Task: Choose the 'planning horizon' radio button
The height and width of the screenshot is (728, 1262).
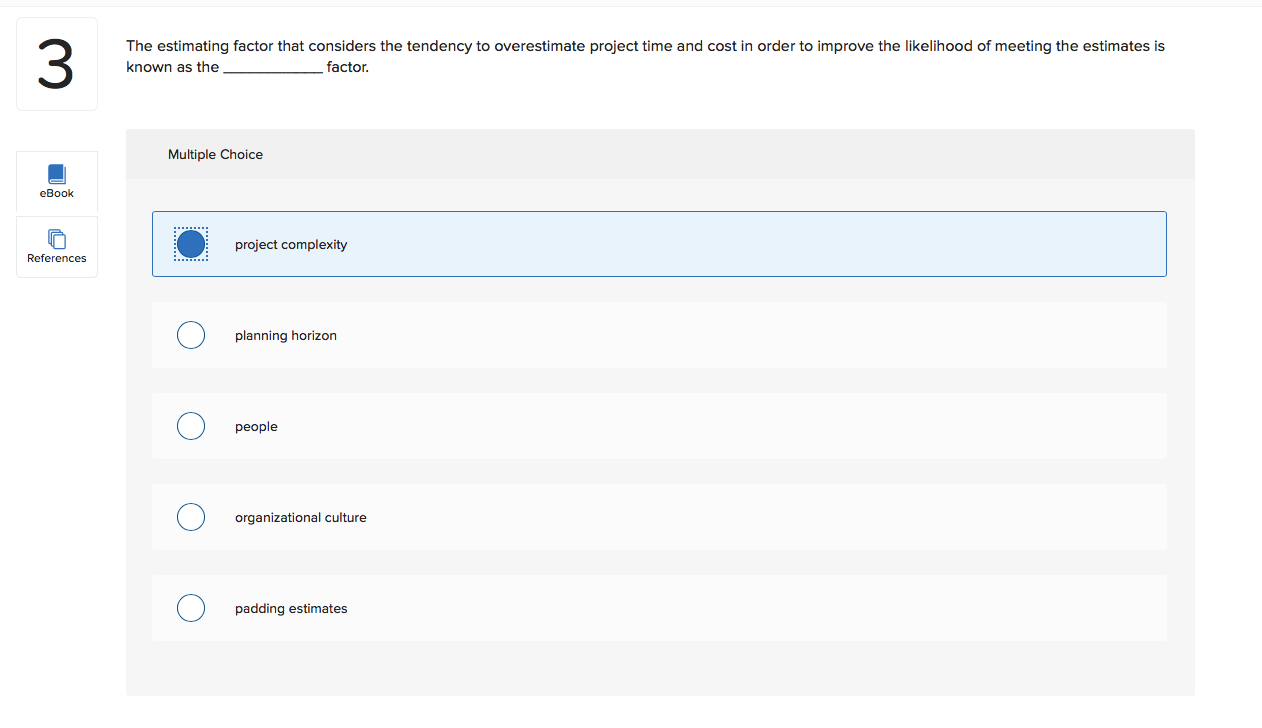Action: [x=191, y=335]
